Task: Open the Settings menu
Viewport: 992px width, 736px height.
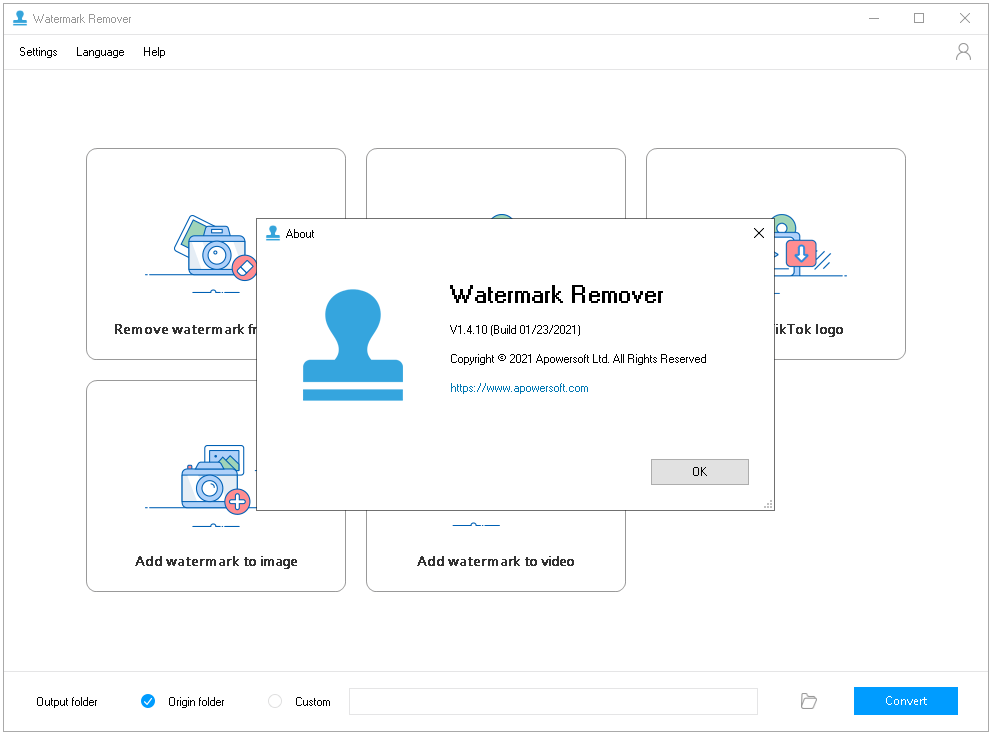Action: coord(38,52)
